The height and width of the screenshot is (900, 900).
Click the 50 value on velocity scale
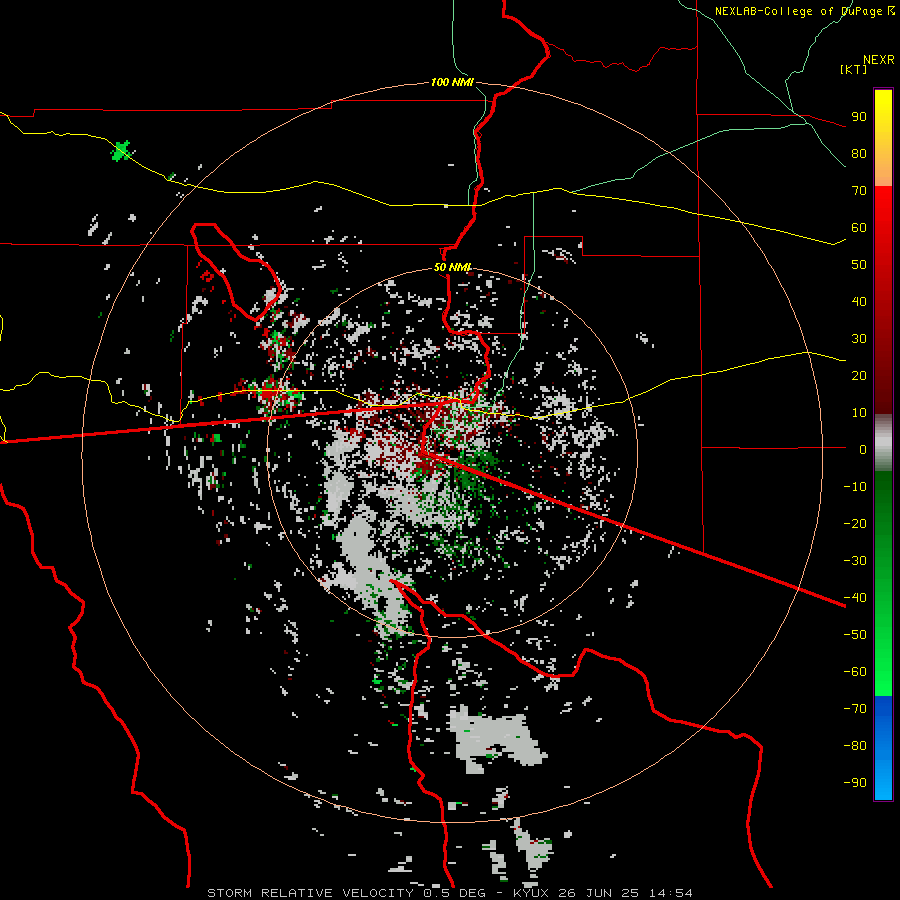[859, 265]
